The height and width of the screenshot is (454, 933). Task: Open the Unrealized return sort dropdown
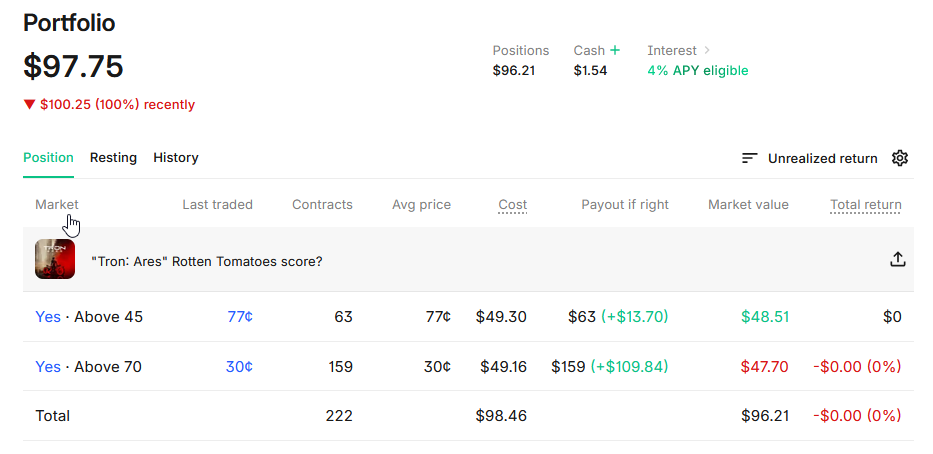[822, 158]
